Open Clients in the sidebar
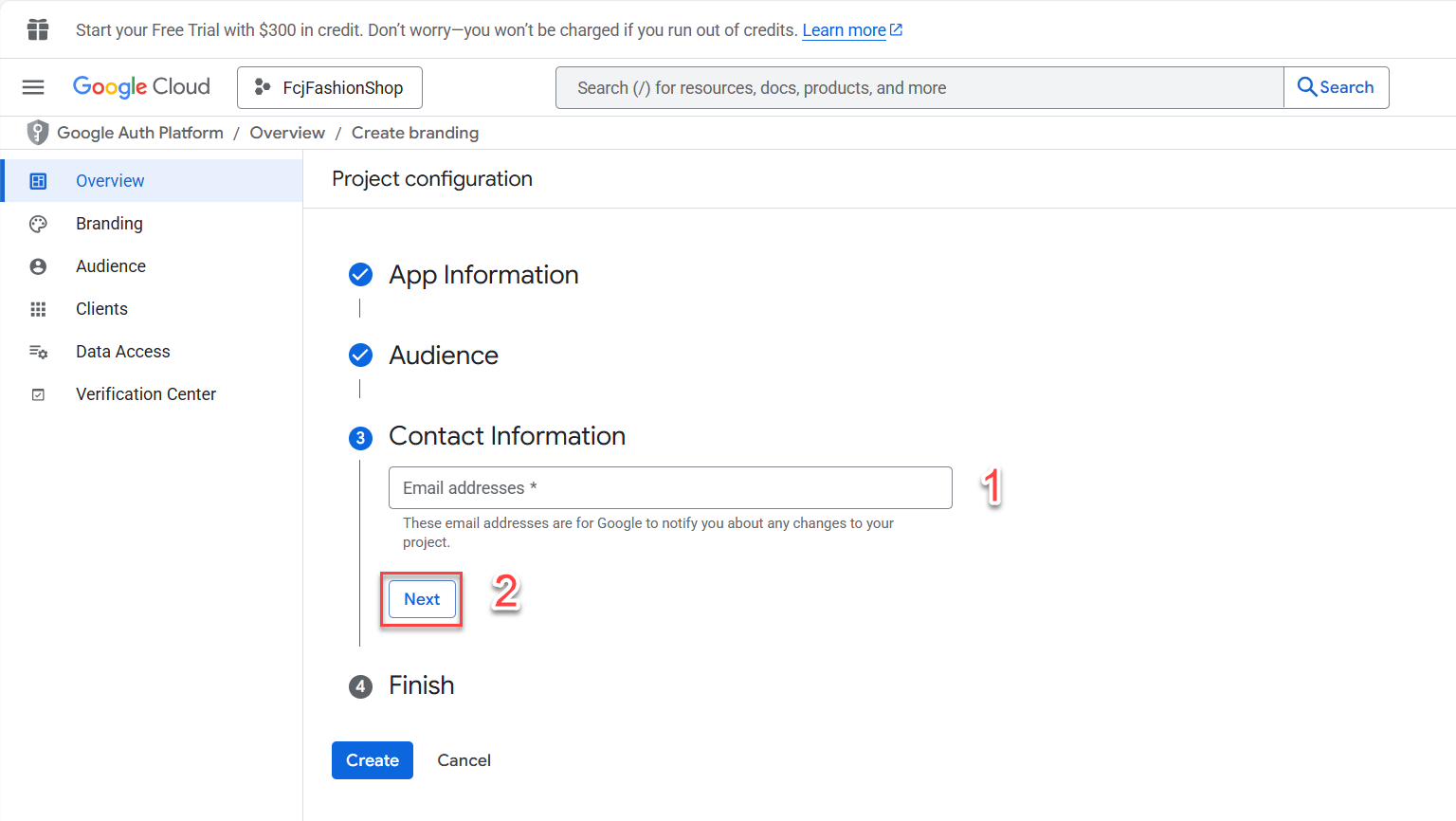 (x=152, y=309)
